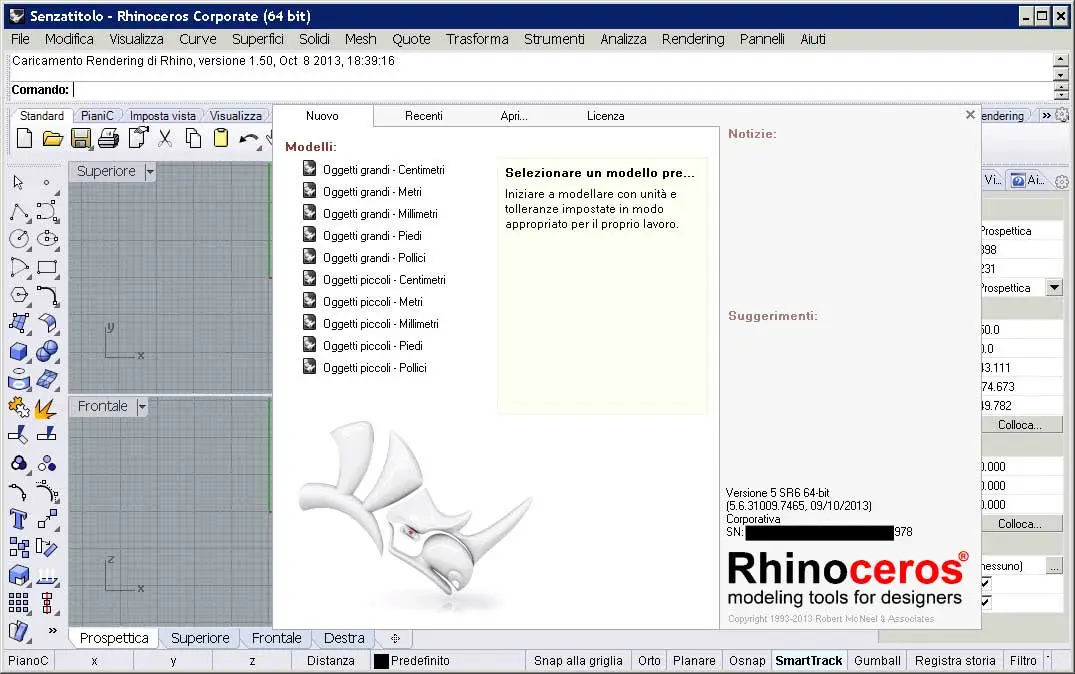Click the Print icon
1075x674 pixels.
108,139
